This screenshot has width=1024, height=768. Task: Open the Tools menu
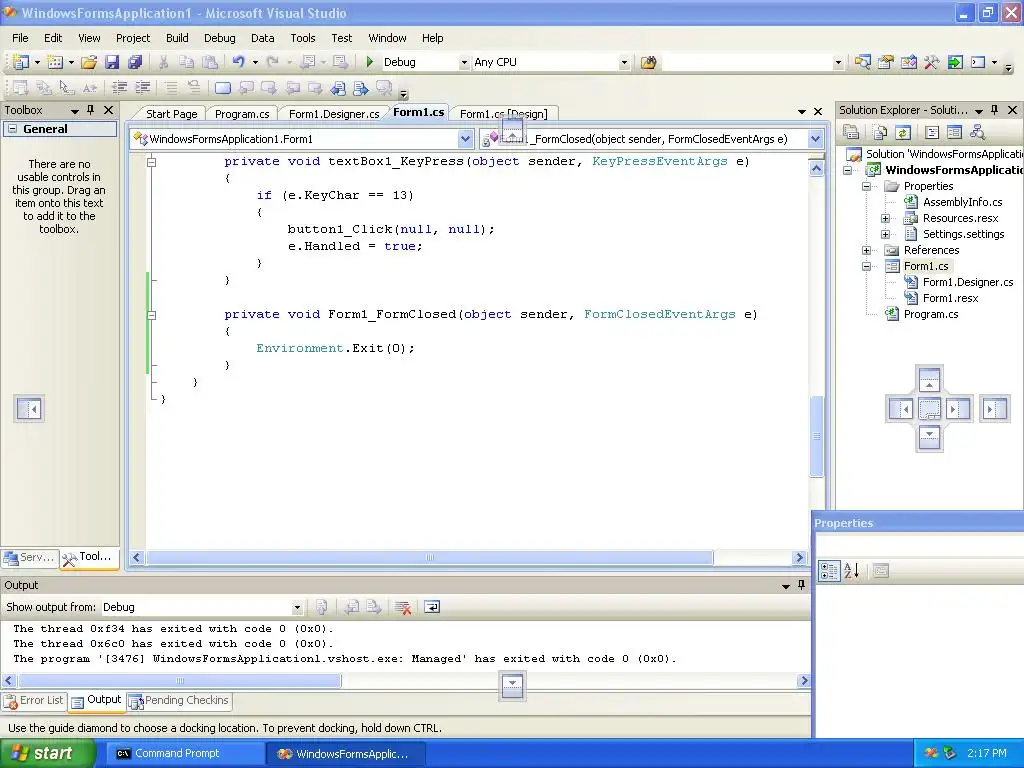(x=303, y=38)
